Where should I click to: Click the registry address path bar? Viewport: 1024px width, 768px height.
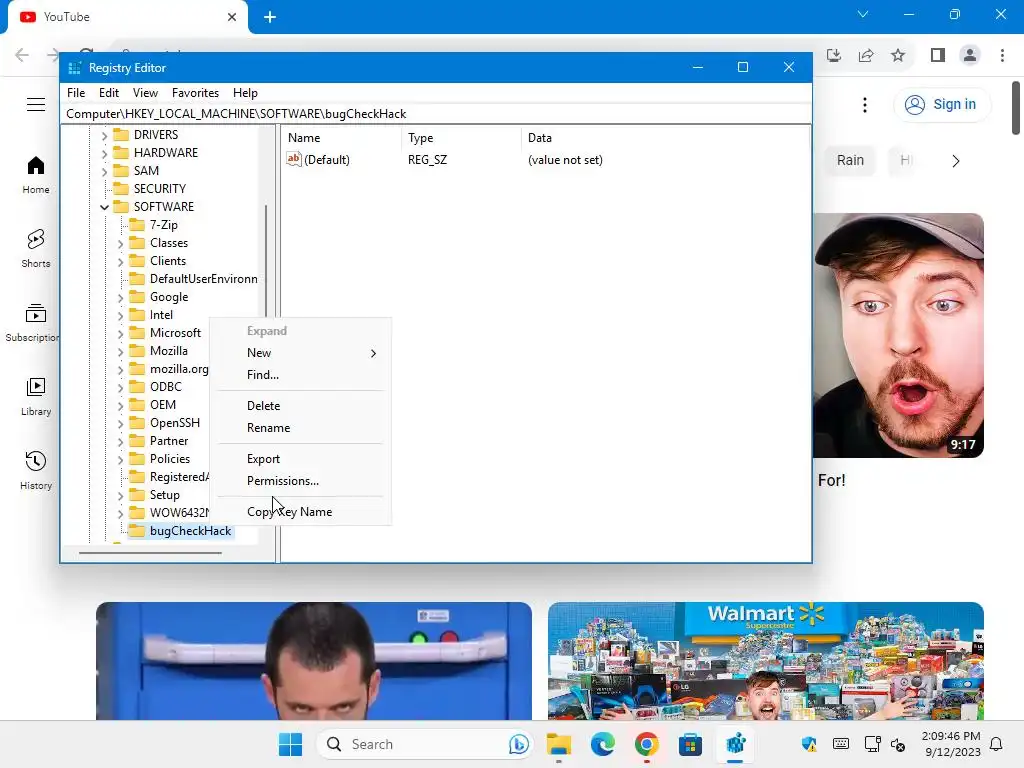point(436,114)
